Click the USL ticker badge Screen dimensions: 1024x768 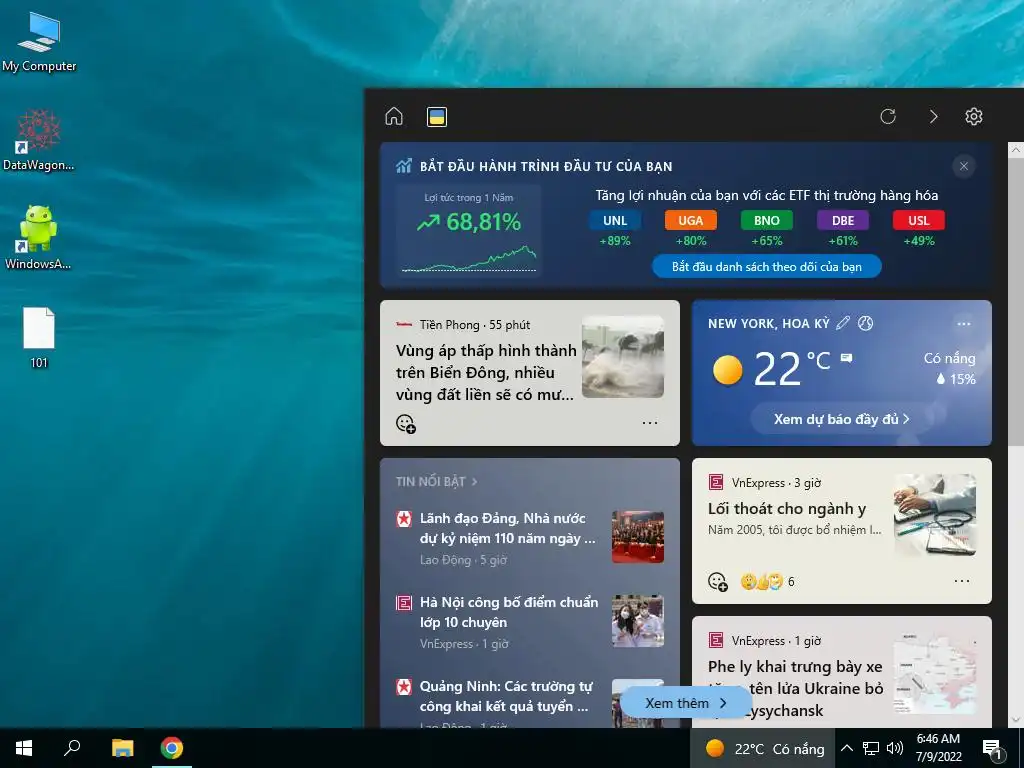[918, 220]
